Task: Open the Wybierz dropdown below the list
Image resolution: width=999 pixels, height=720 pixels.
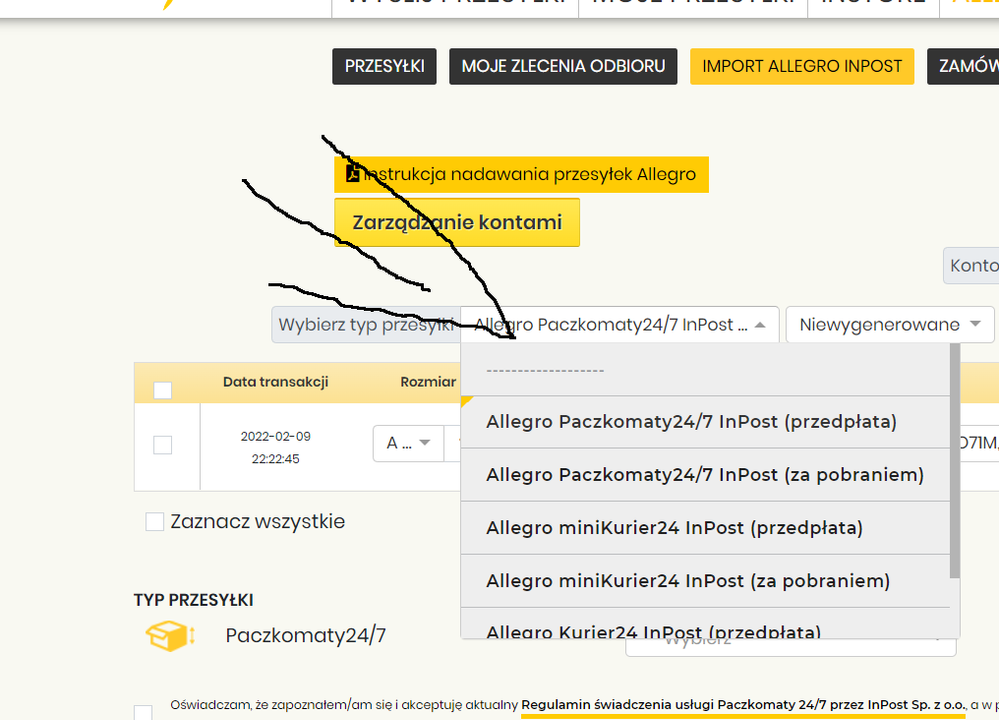Action: [x=791, y=647]
